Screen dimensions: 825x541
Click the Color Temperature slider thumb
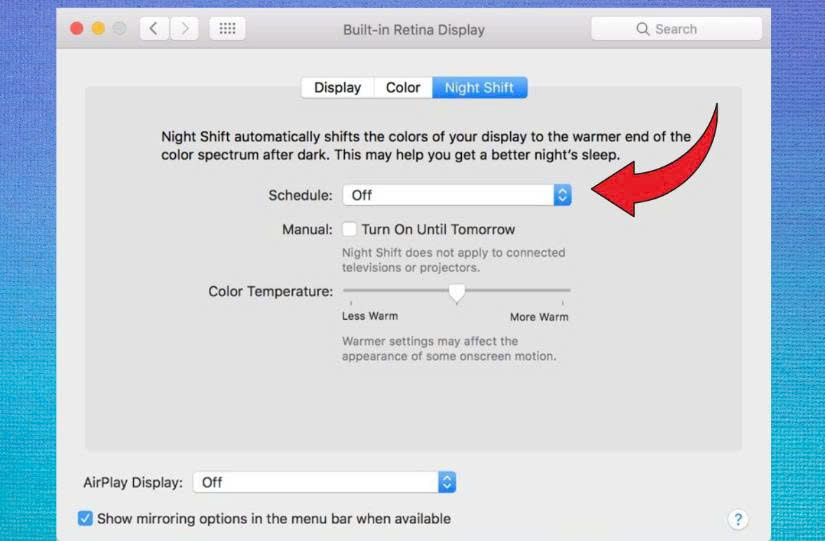[x=457, y=293]
